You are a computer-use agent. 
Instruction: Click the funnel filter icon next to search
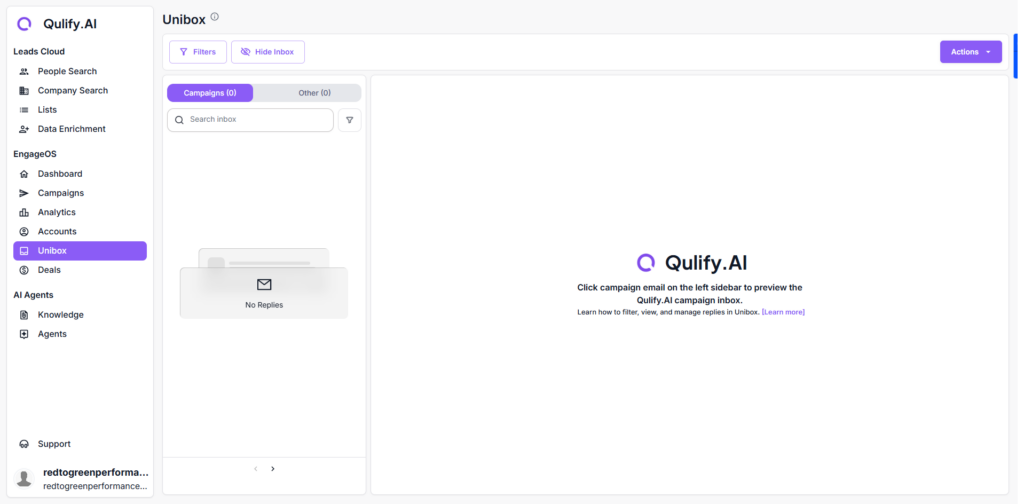click(x=349, y=120)
